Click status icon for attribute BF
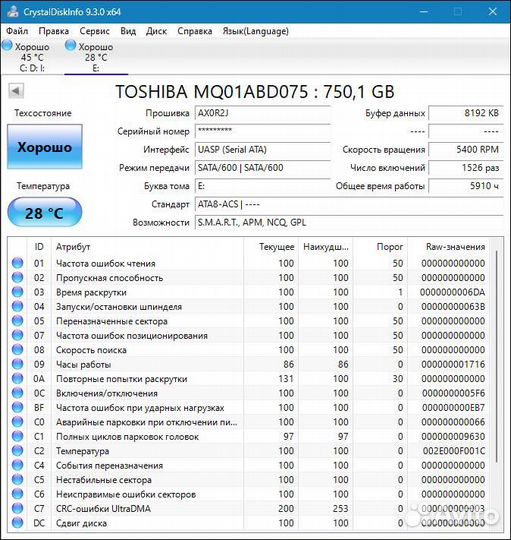Screen dimensions: 511x540 [18, 408]
